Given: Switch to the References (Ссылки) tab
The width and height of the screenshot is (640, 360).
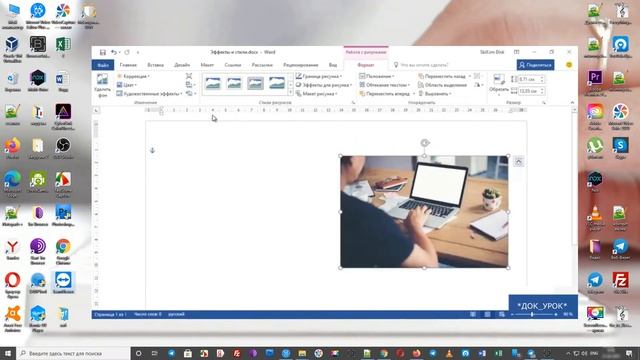Looking at the screenshot, I should tap(233, 65).
